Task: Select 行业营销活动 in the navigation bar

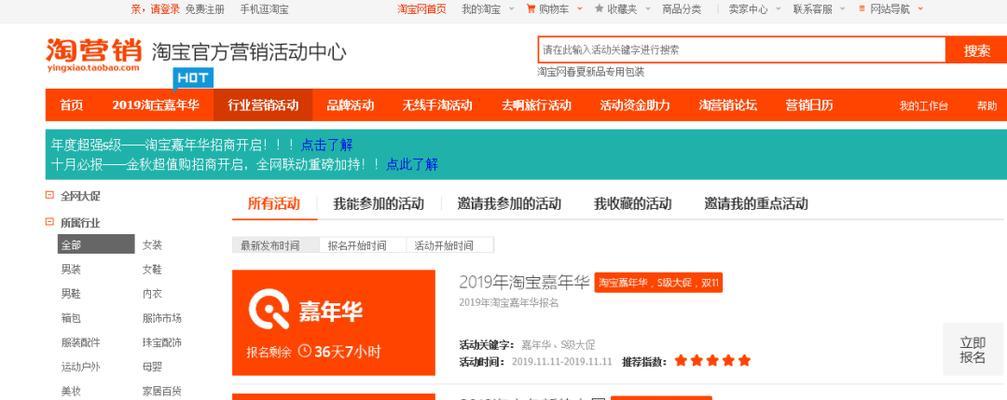Action: tap(263, 105)
